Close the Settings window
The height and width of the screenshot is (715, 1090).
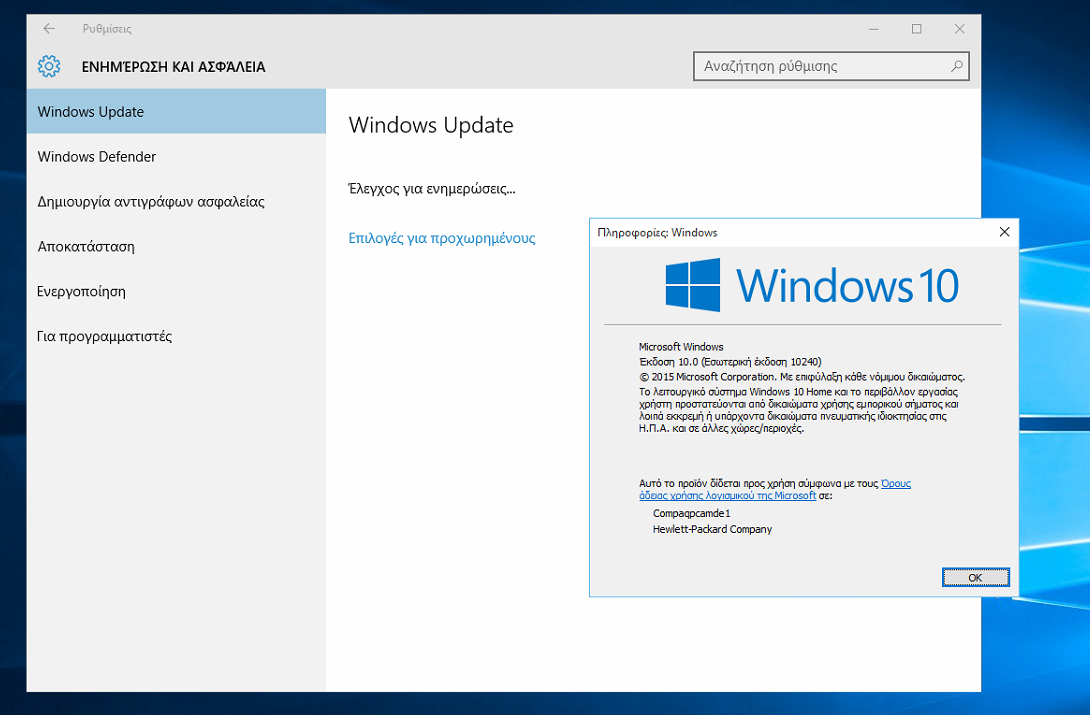[x=959, y=28]
